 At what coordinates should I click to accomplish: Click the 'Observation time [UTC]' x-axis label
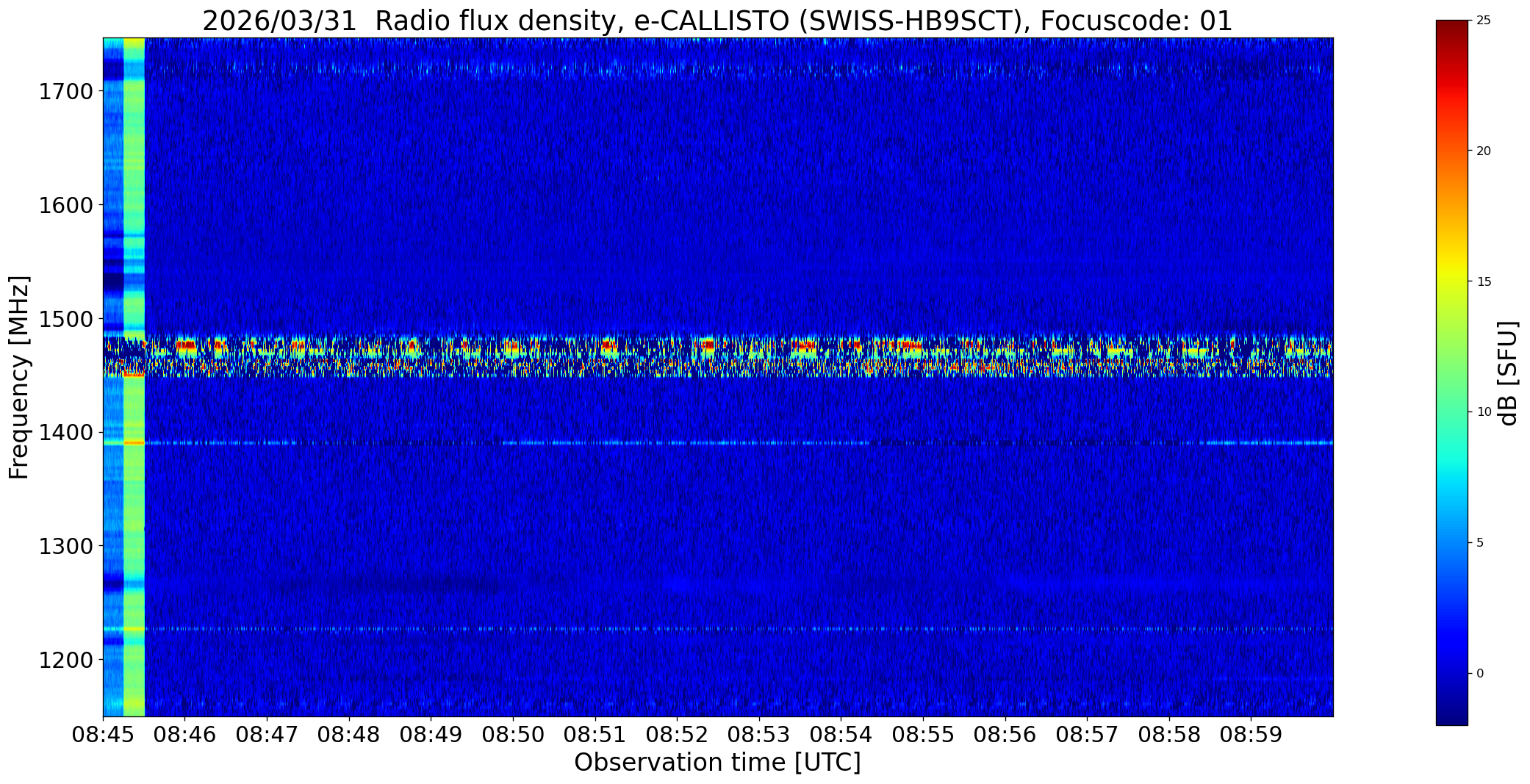click(x=717, y=763)
